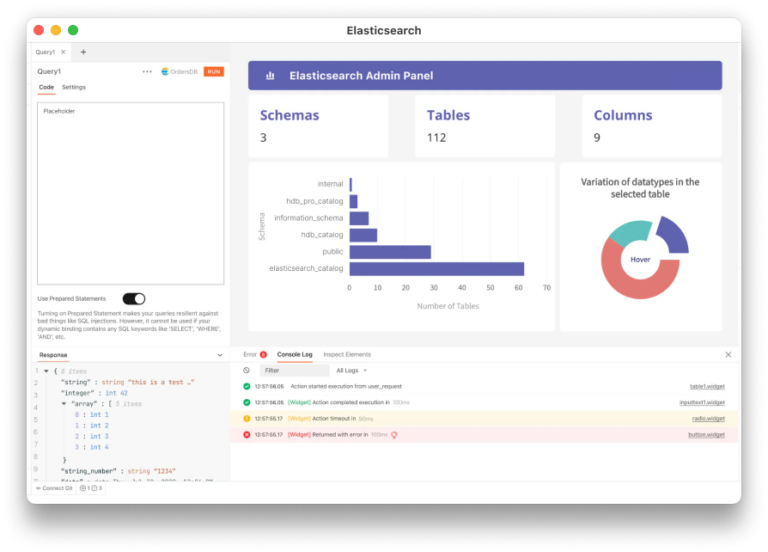
Task: Open the button.widget link
Action: 706,435
